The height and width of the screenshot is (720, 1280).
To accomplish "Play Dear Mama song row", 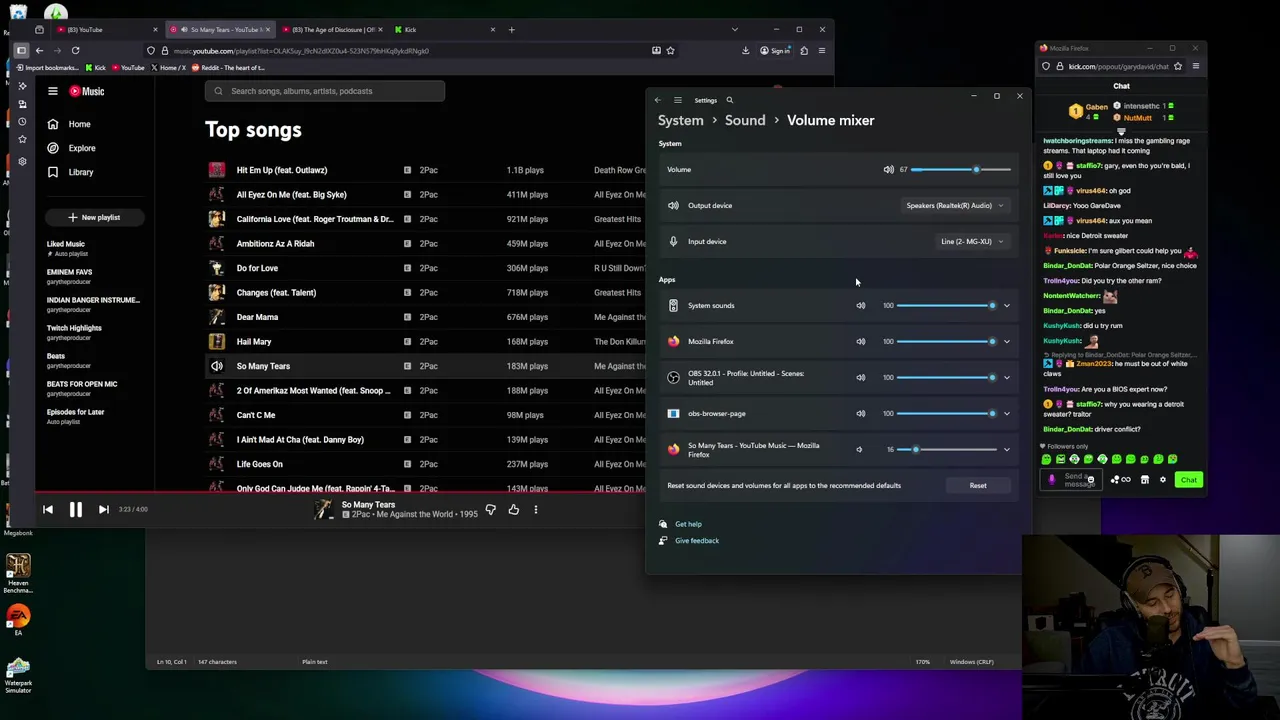I will tap(257, 317).
